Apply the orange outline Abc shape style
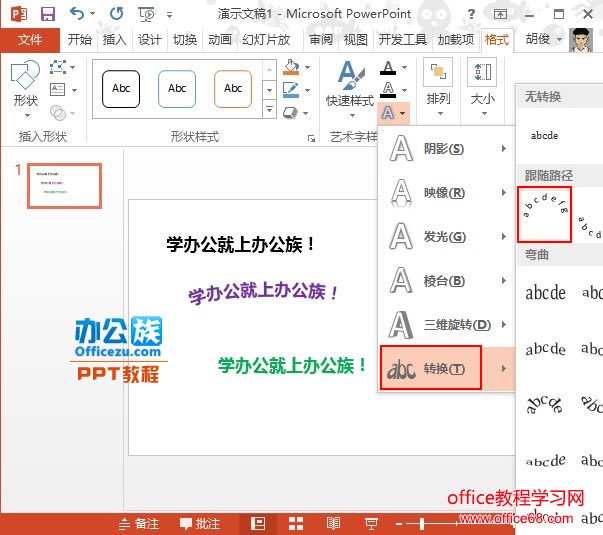 pos(233,88)
